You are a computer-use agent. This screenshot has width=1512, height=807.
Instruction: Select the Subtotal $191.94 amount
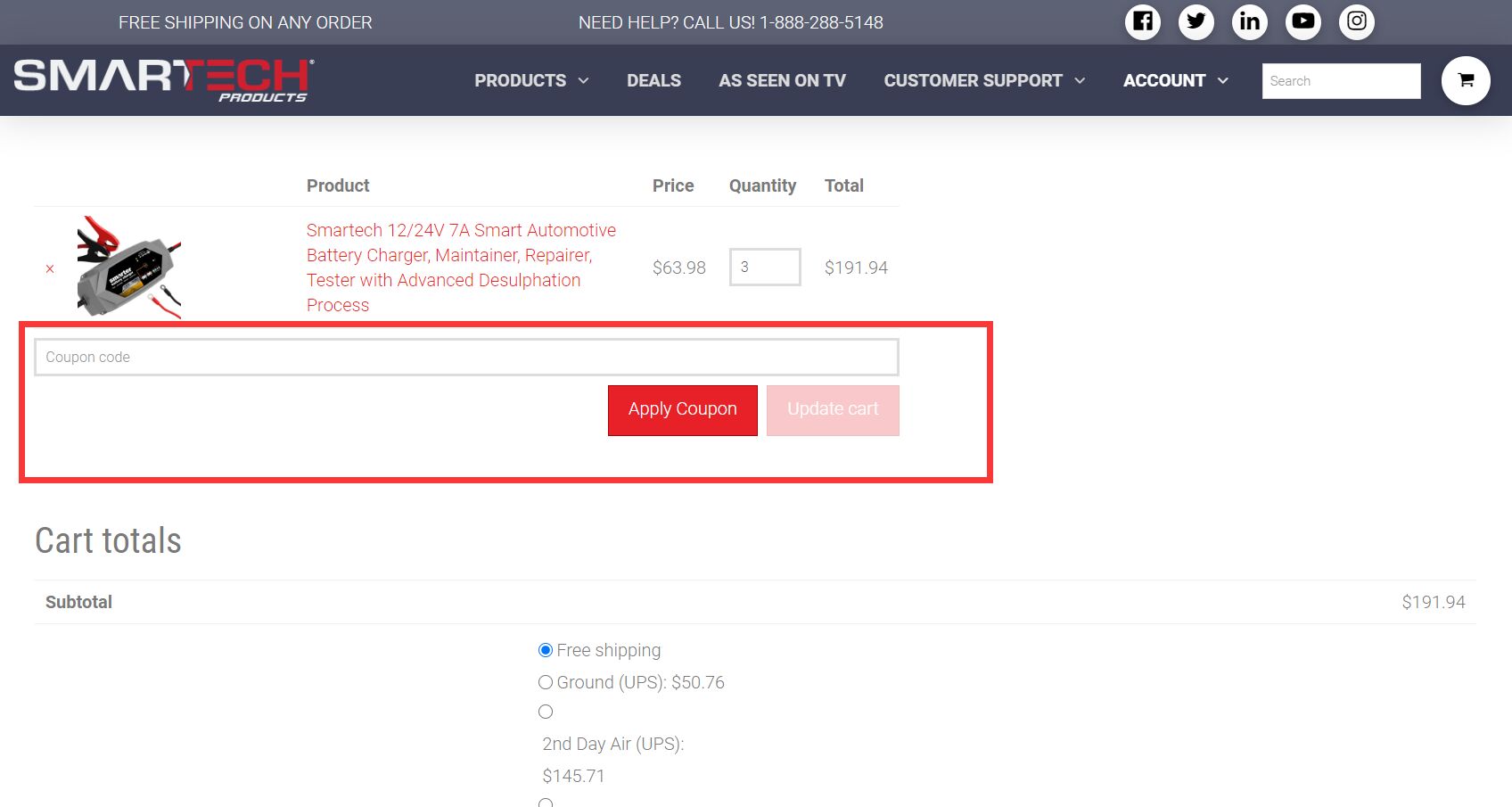click(1433, 602)
